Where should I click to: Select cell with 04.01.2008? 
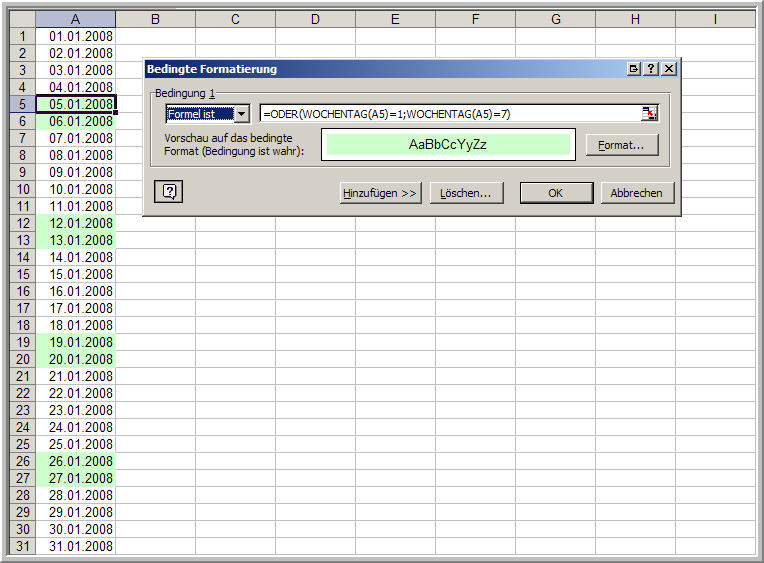[76, 87]
